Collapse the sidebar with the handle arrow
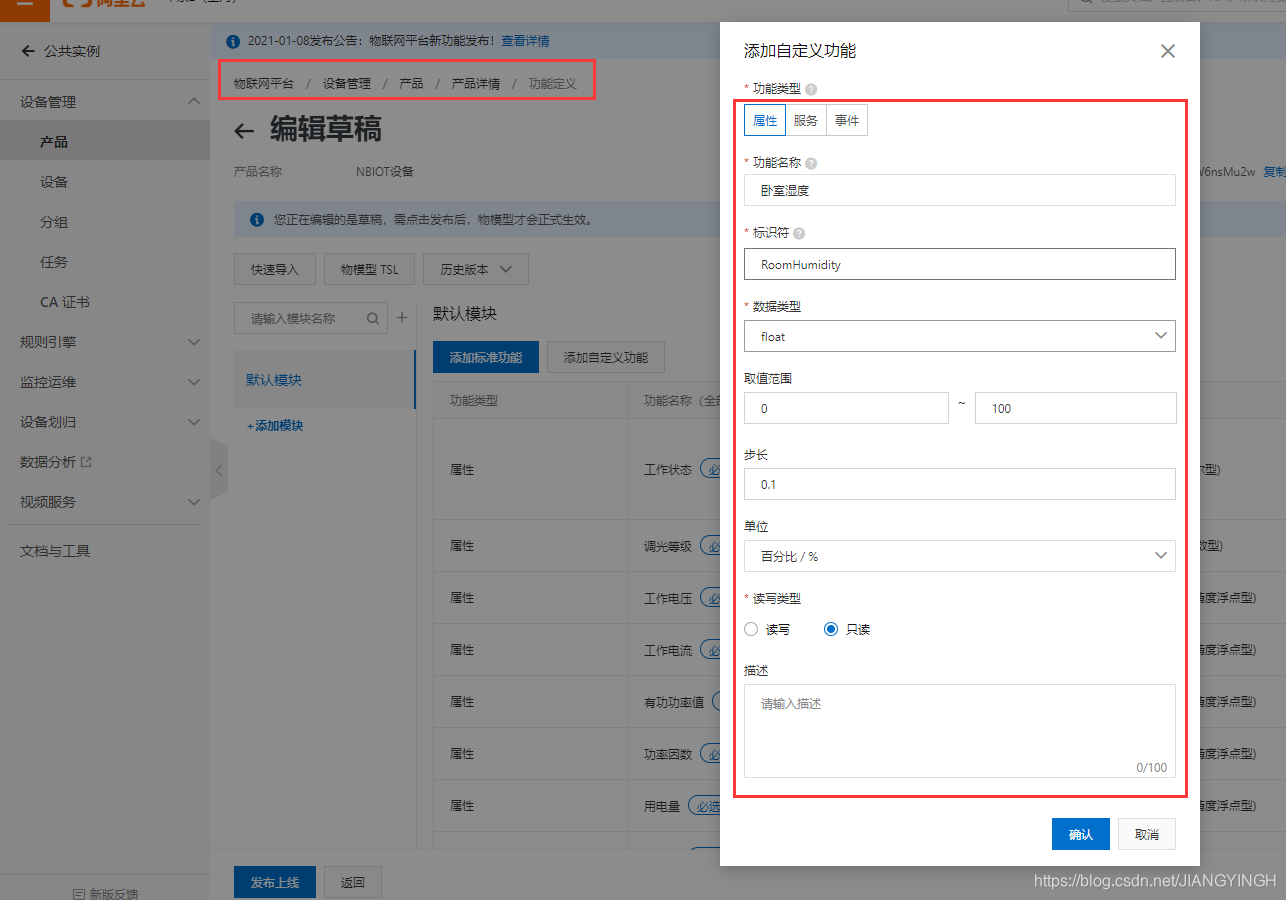The width and height of the screenshot is (1286, 900). pyautogui.click(x=219, y=470)
